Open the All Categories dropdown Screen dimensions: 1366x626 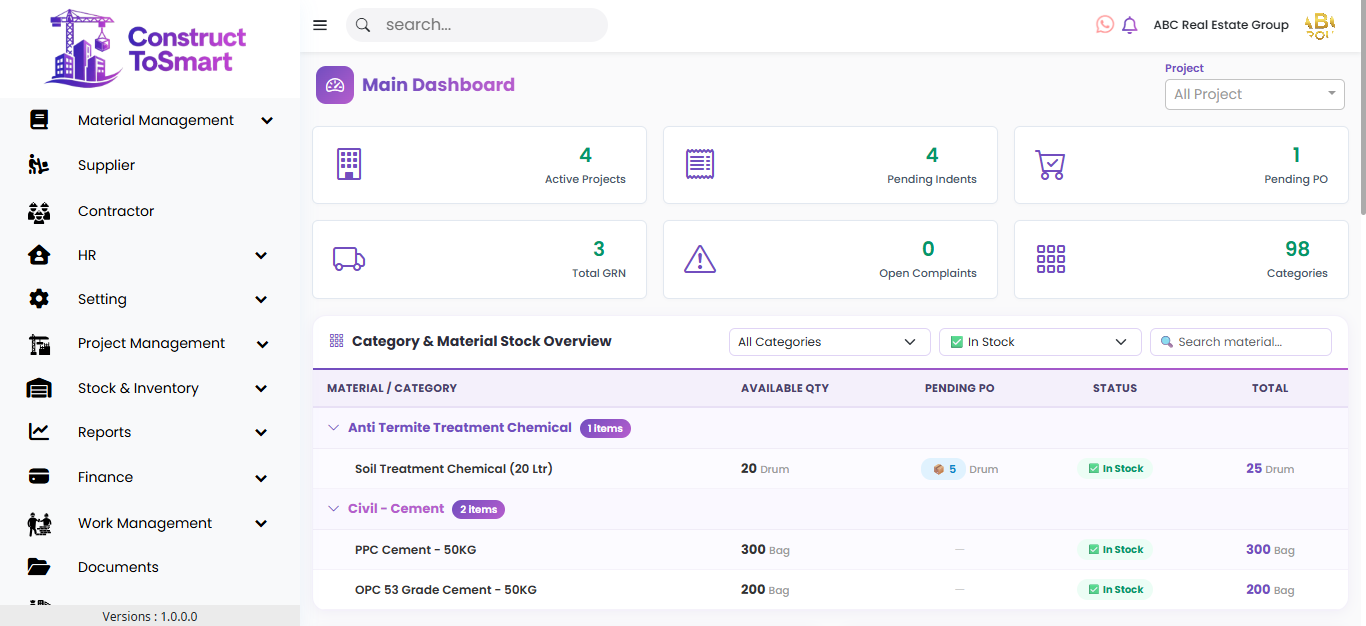[830, 342]
